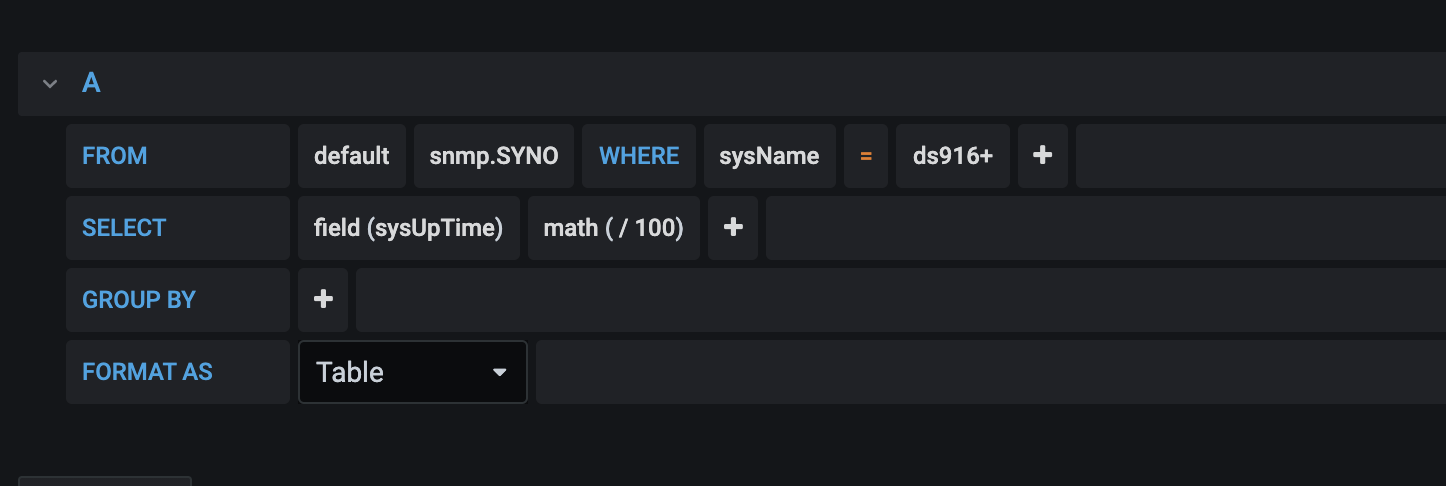Viewport: 1446px width, 486px height.
Task: Change the equals operator in WHERE
Action: coord(866,156)
